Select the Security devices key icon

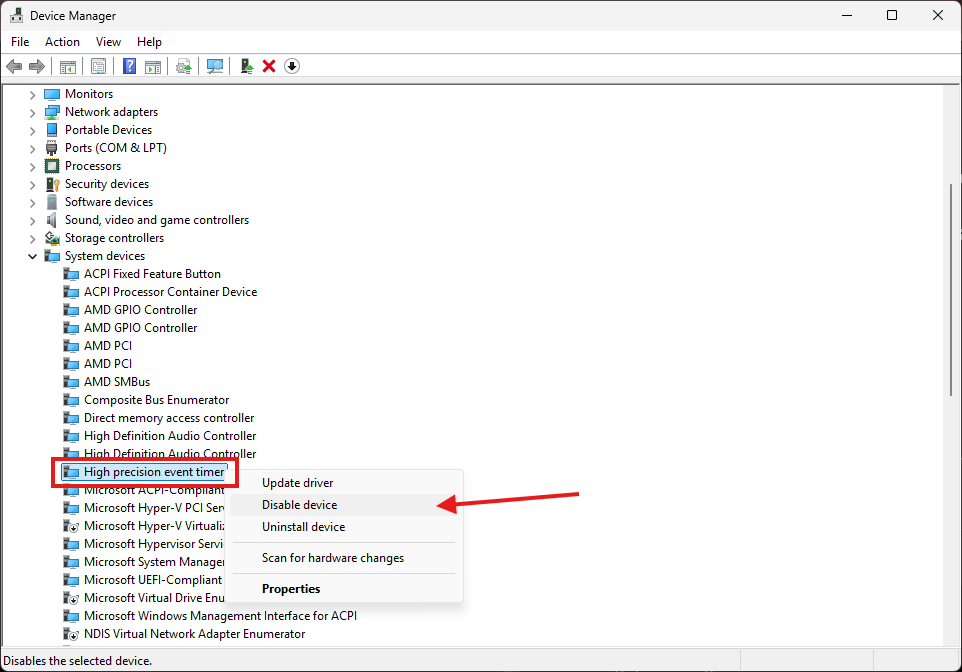[52, 184]
